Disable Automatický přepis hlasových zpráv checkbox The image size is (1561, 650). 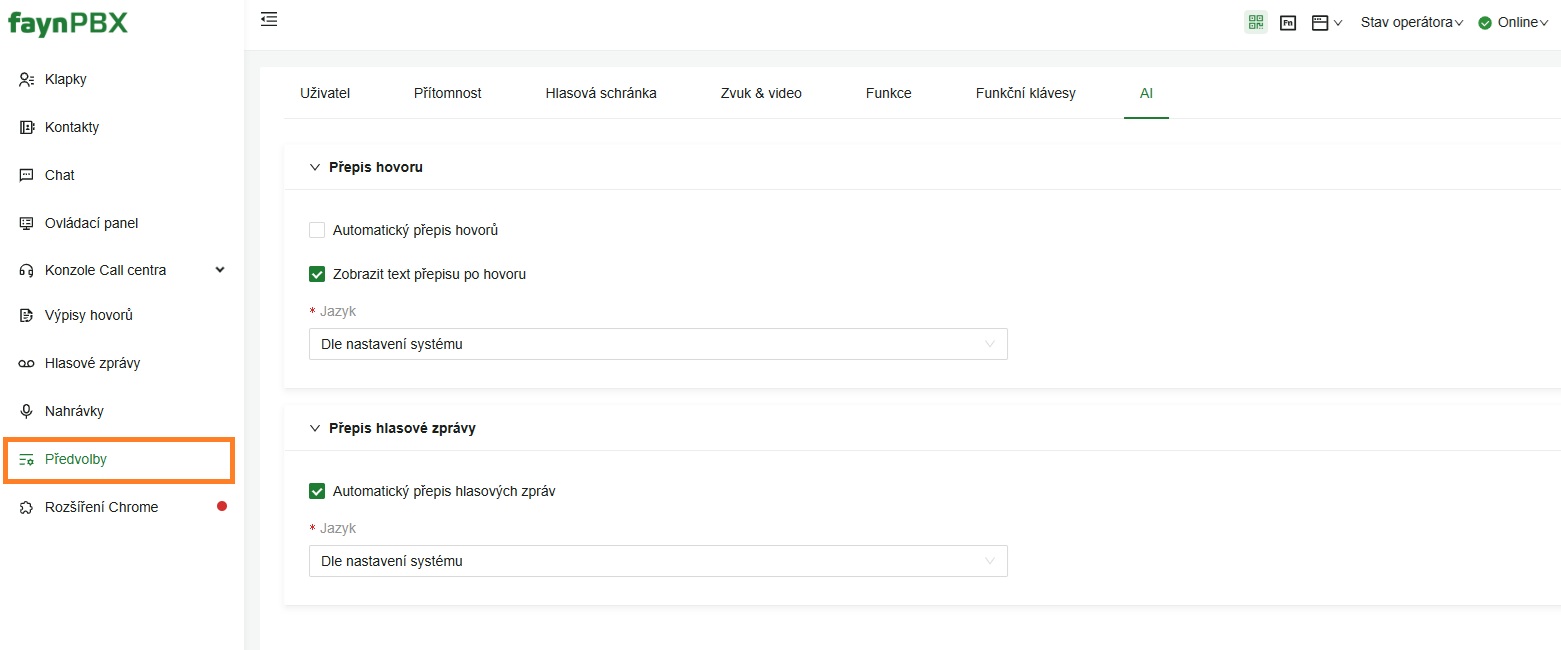317,491
